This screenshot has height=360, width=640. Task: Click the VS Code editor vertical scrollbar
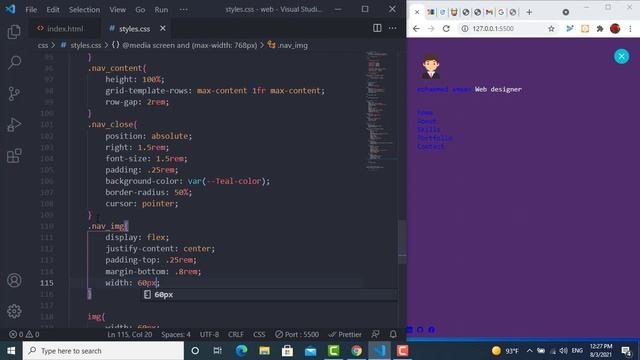402,241
